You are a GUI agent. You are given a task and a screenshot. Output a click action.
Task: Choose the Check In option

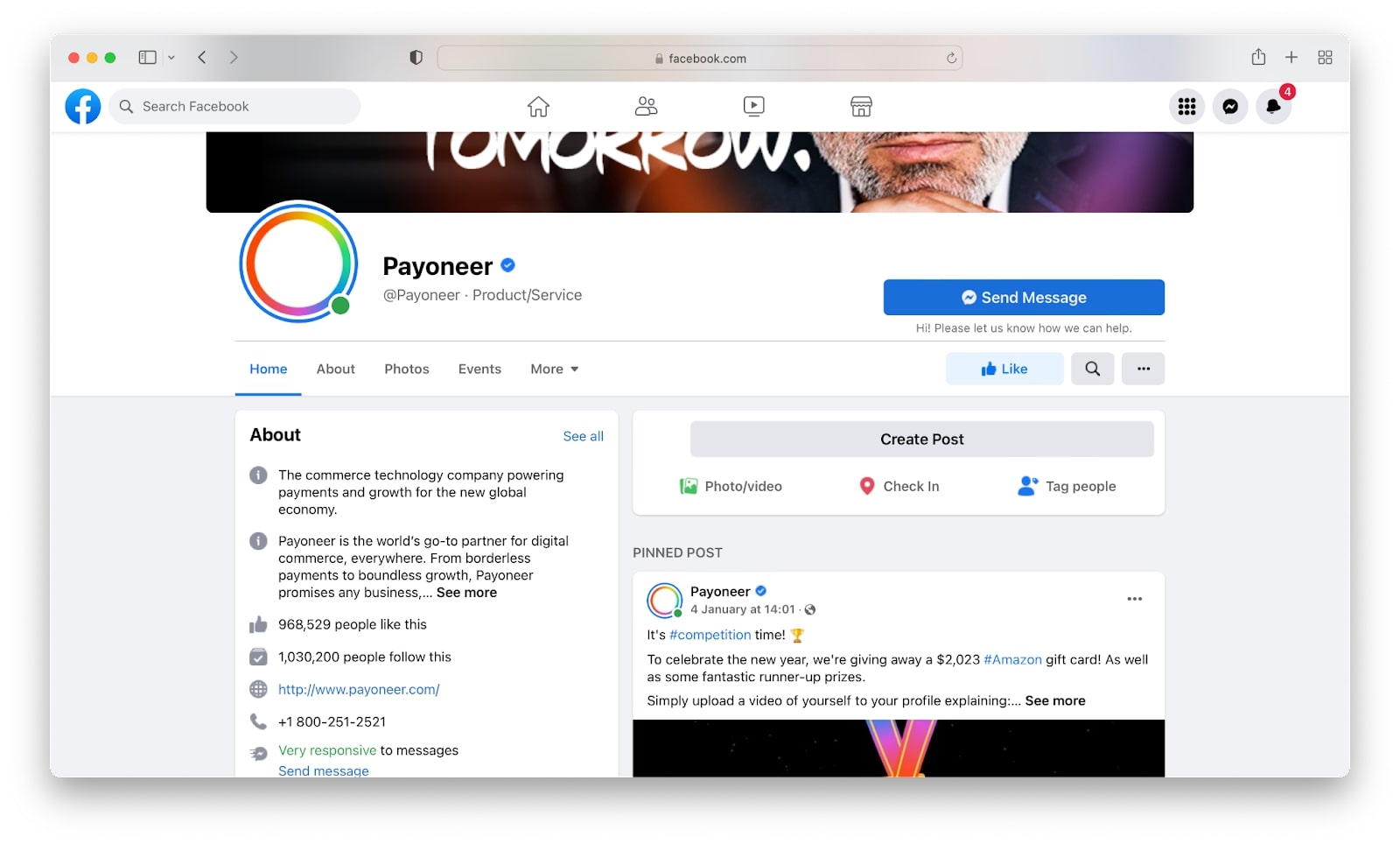[899, 487]
